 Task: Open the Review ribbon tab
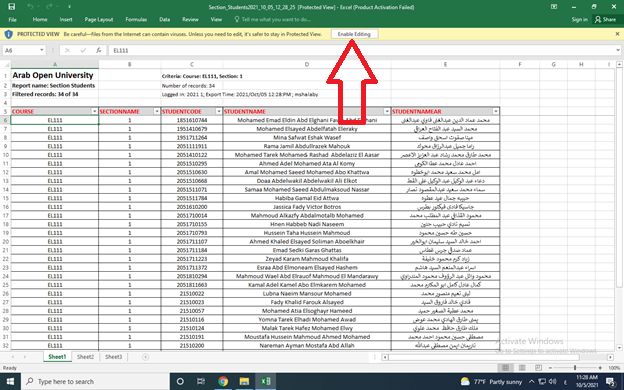click(190, 19)
